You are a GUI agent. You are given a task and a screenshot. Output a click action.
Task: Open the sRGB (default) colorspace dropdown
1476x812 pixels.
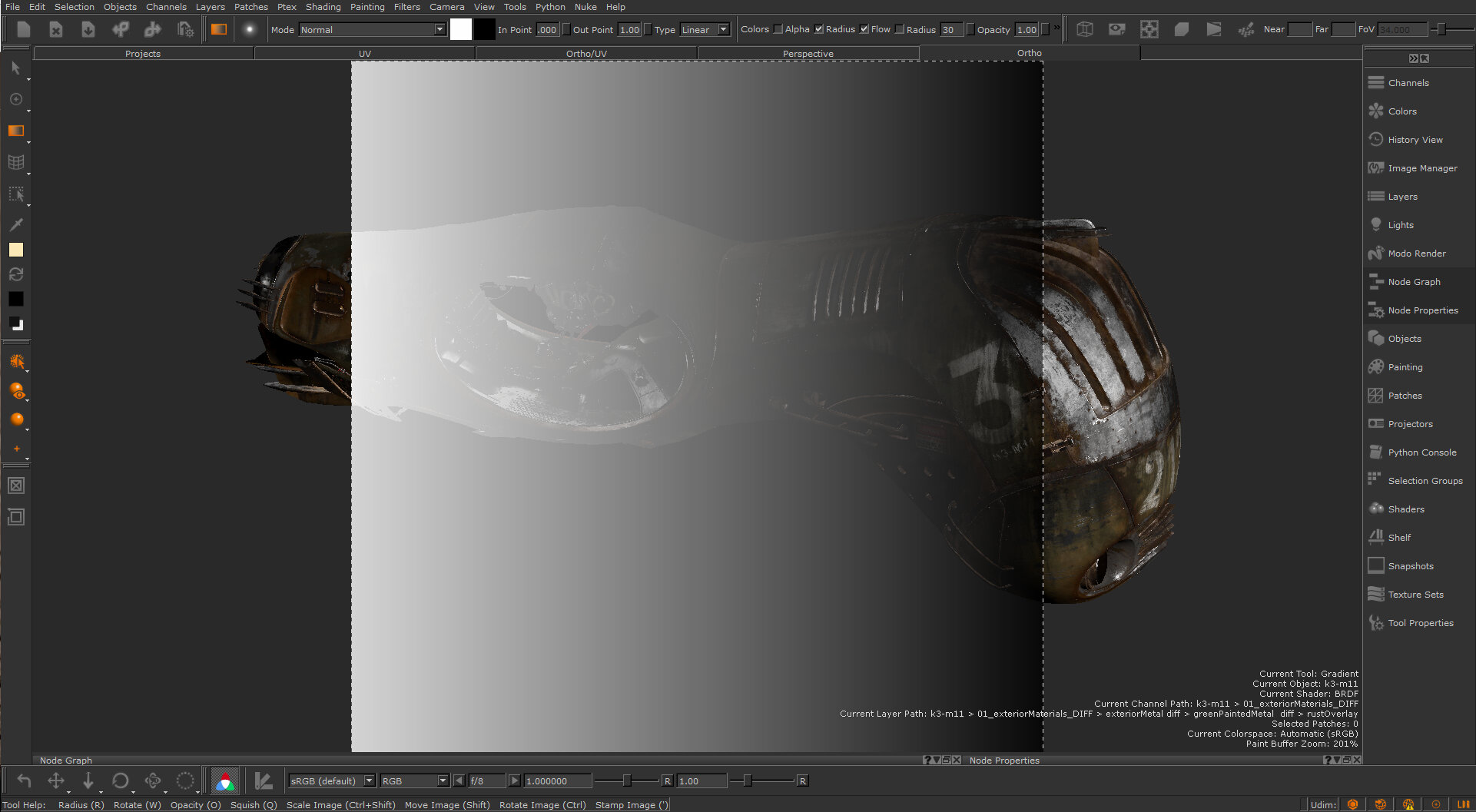(331, 781)
